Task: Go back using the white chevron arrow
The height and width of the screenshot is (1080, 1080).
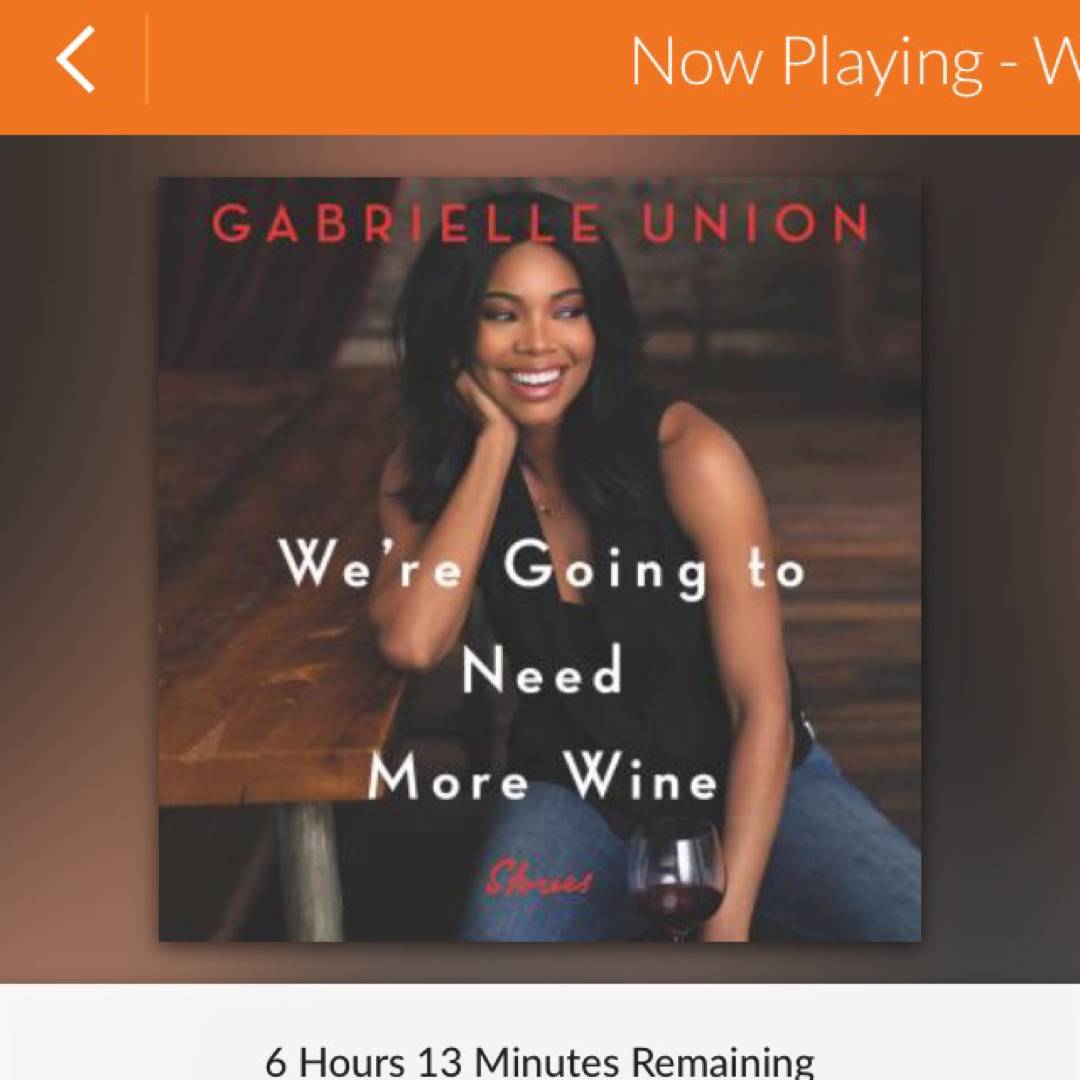Action: click(x=75, y=60)
